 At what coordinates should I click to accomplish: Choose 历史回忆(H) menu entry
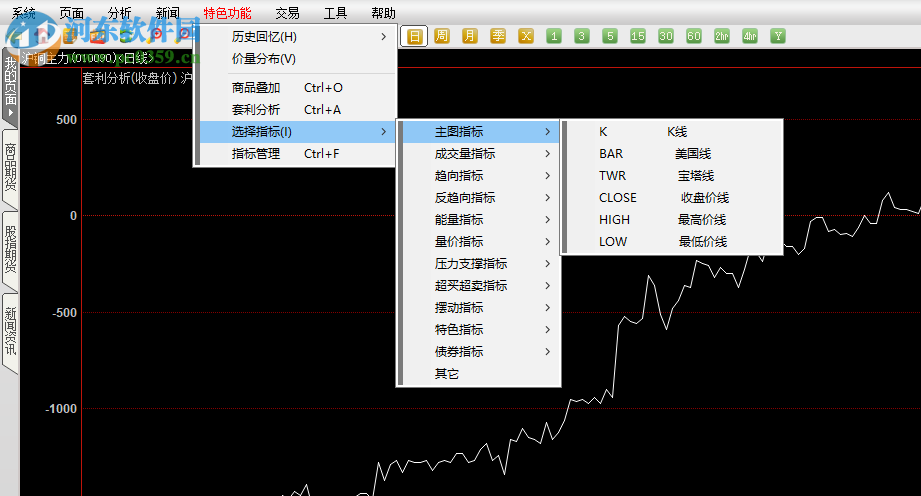click(297, 36)
